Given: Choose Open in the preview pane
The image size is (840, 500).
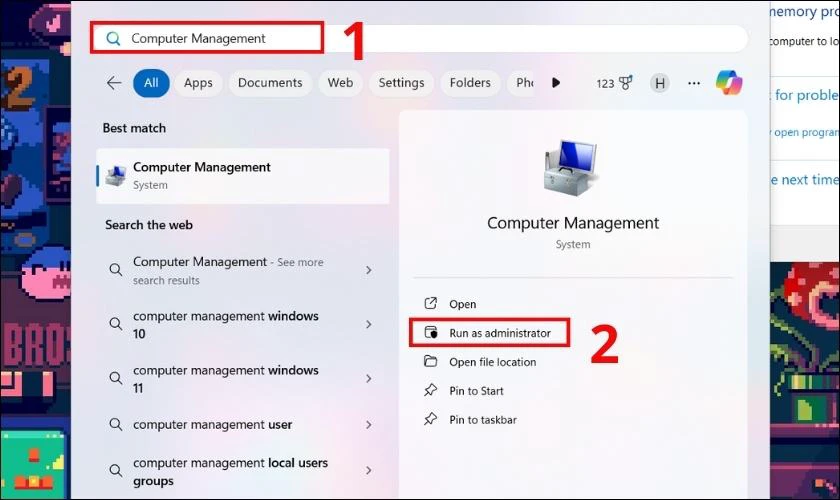Looking at the screenshot, I should point(462,304).
